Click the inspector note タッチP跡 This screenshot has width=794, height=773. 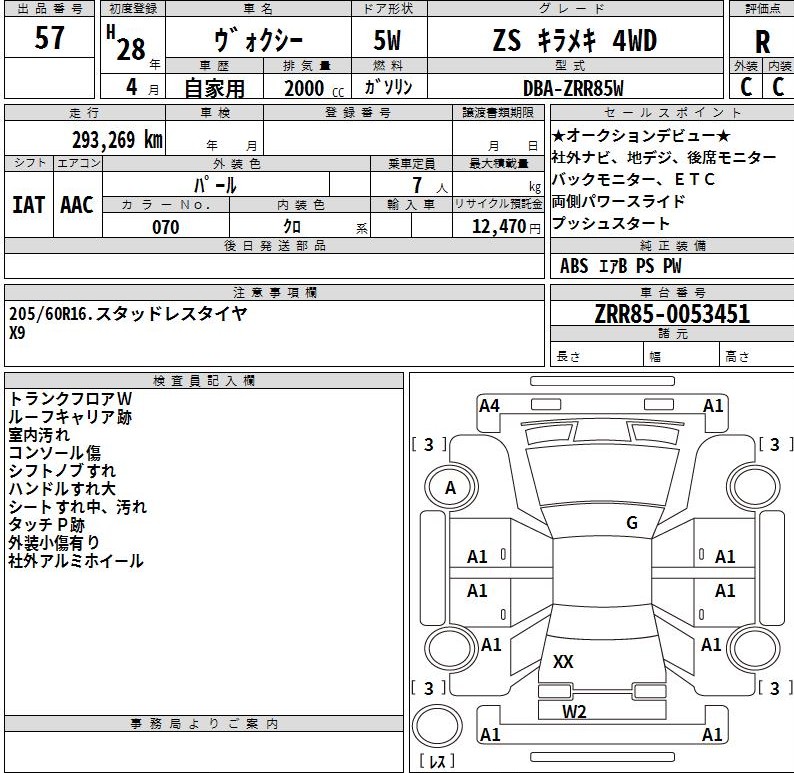pyautogui.click(x=47, y=525)
